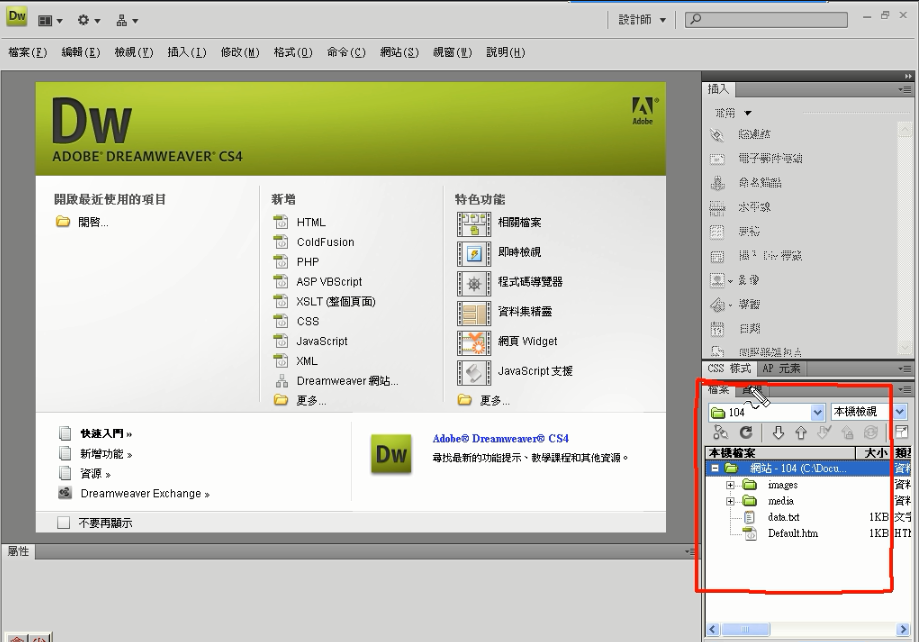Open the Image insert icon's dropdown arrow
The image size is (919, 642).
730,281
